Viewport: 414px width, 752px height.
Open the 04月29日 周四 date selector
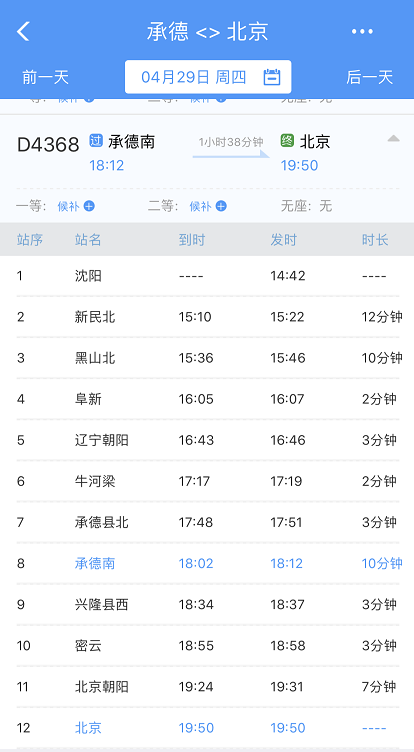coord(208,77)
